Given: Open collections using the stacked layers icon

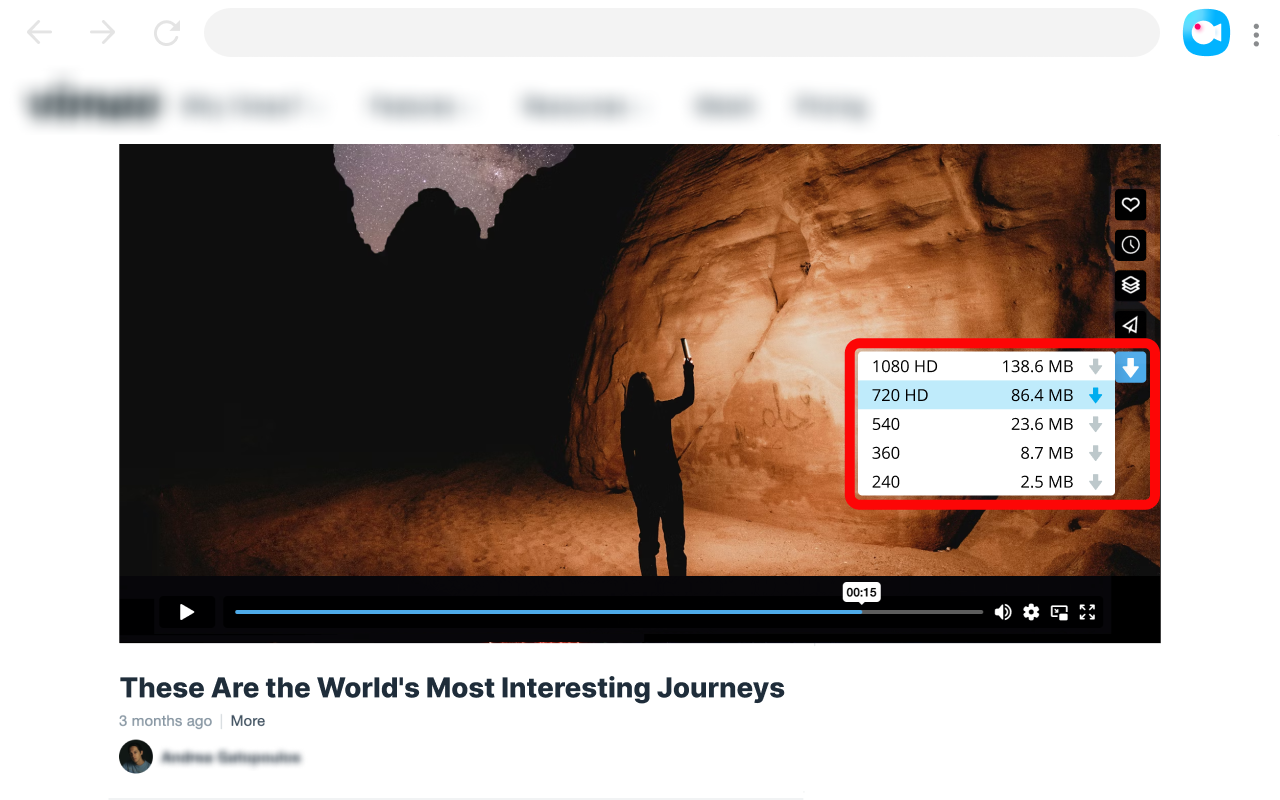Looking at the screenshot, I should click(x=1130, y=285).
